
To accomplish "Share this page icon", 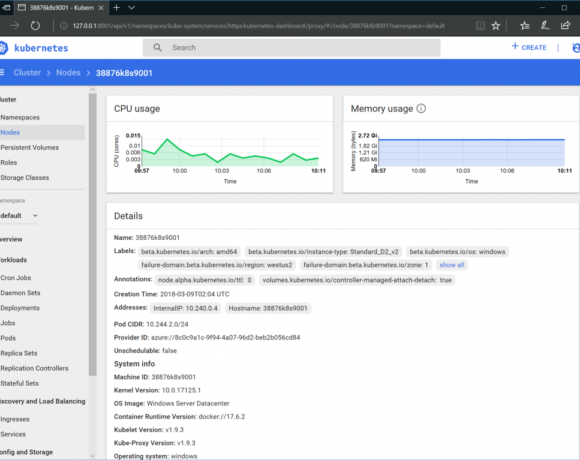I will pos(565,26).
